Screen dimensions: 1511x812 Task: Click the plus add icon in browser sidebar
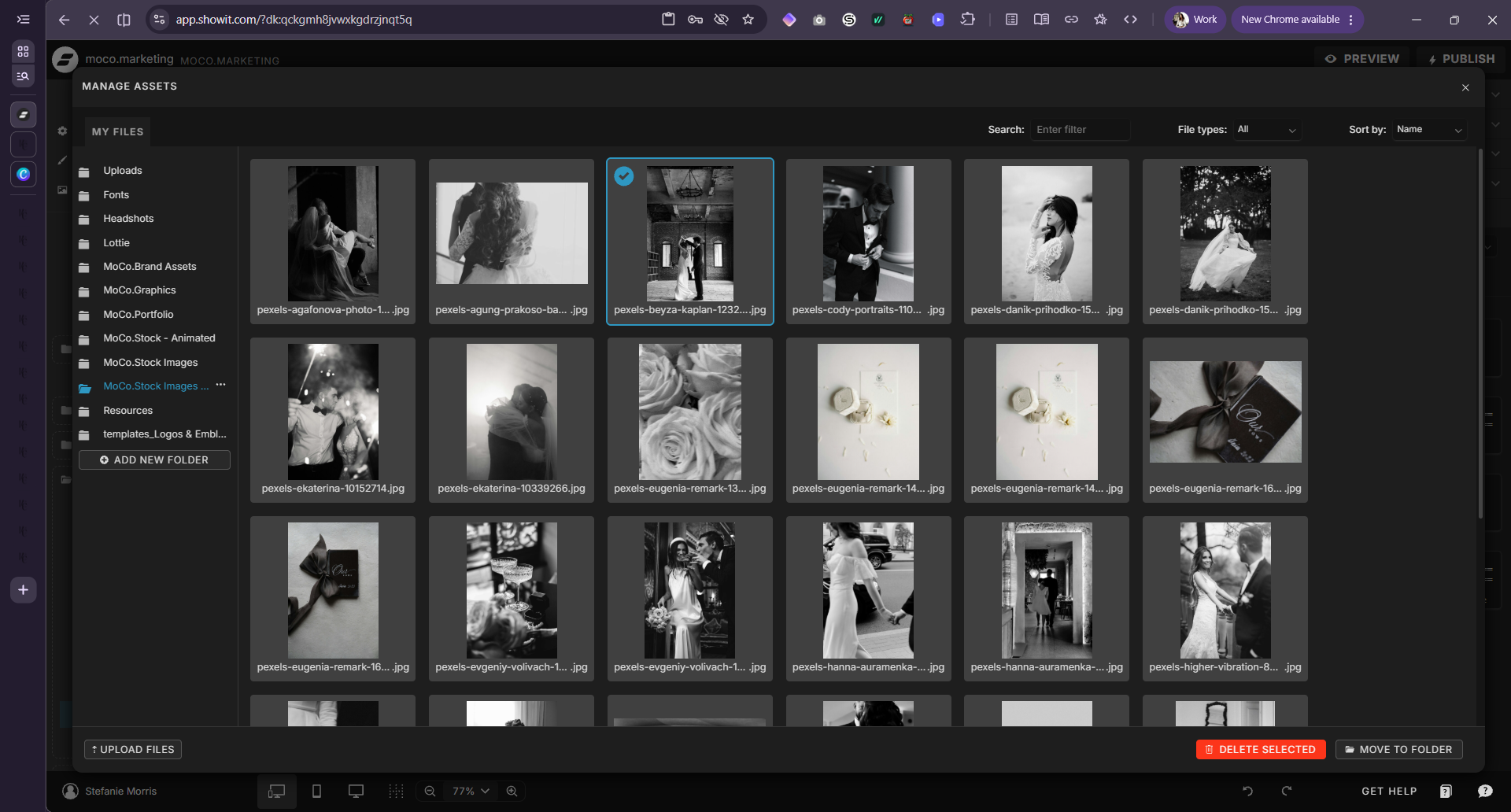point(23,590)
